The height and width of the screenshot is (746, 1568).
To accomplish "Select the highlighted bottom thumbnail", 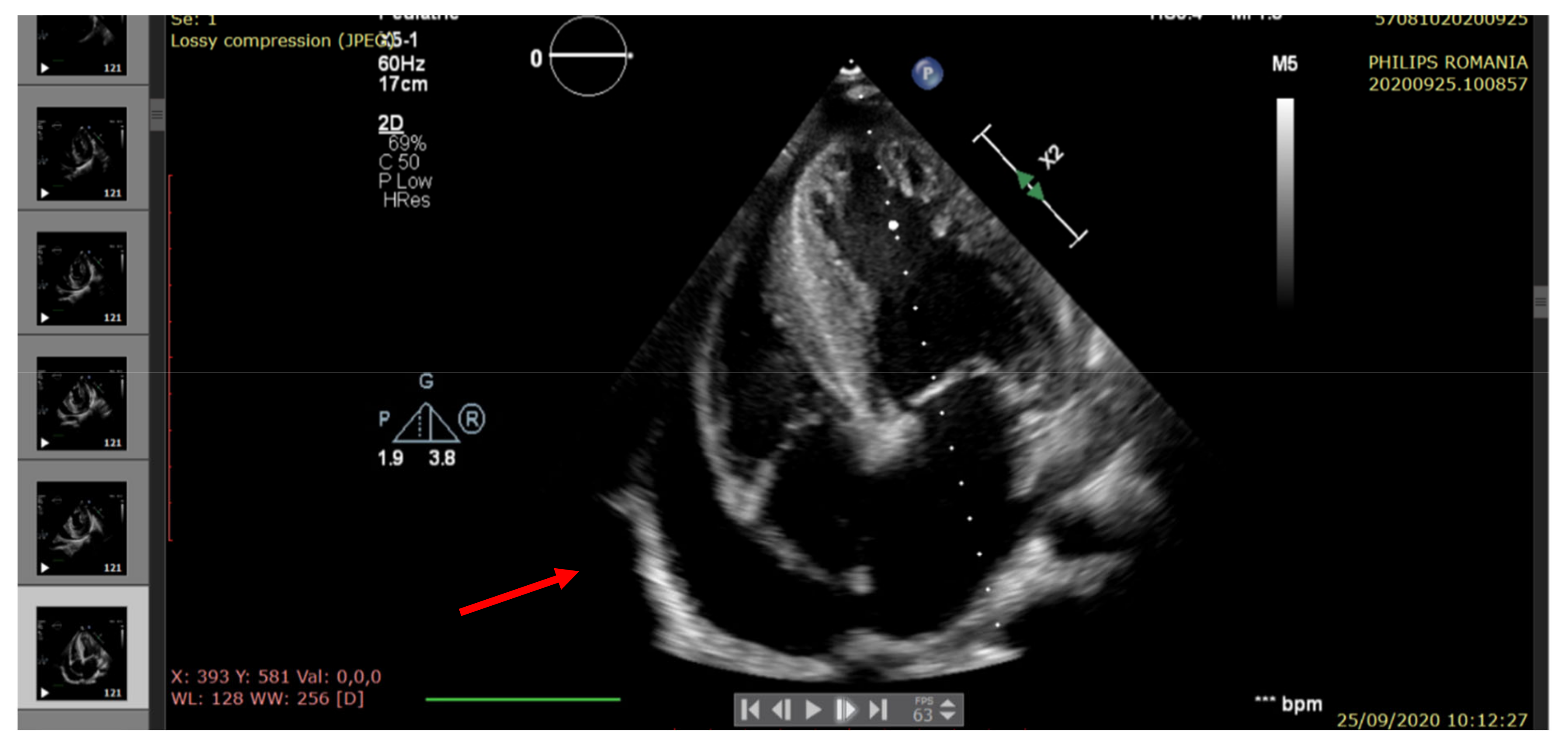I will pyautogui.click(x=82, y=653).
